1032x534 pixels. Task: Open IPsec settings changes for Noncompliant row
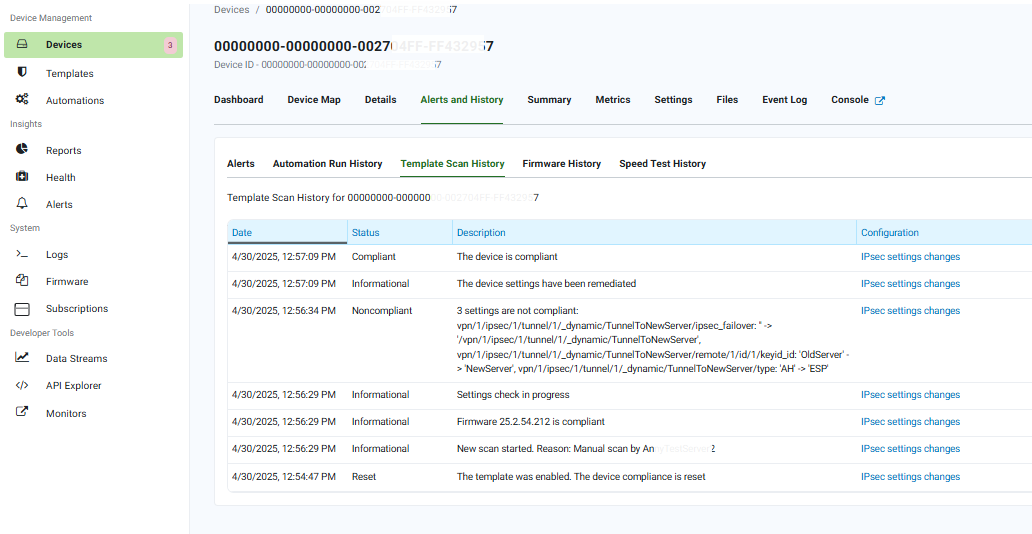(910, 311)
